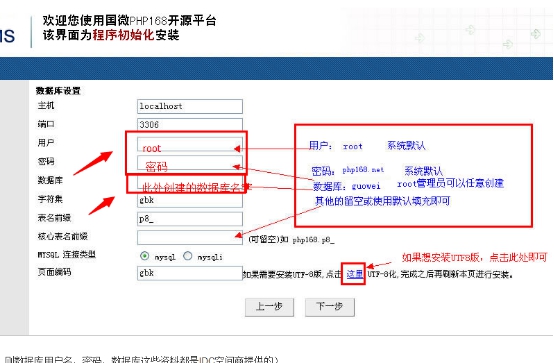554x363 pixels.
Task: Go back with the 上一步 button
Action: coord(269,307)
